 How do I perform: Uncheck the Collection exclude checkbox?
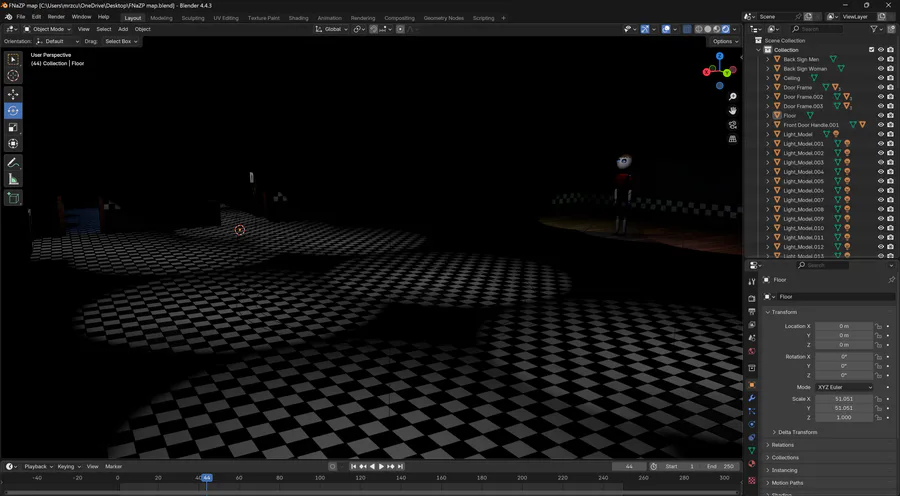(x=871, y=50)
